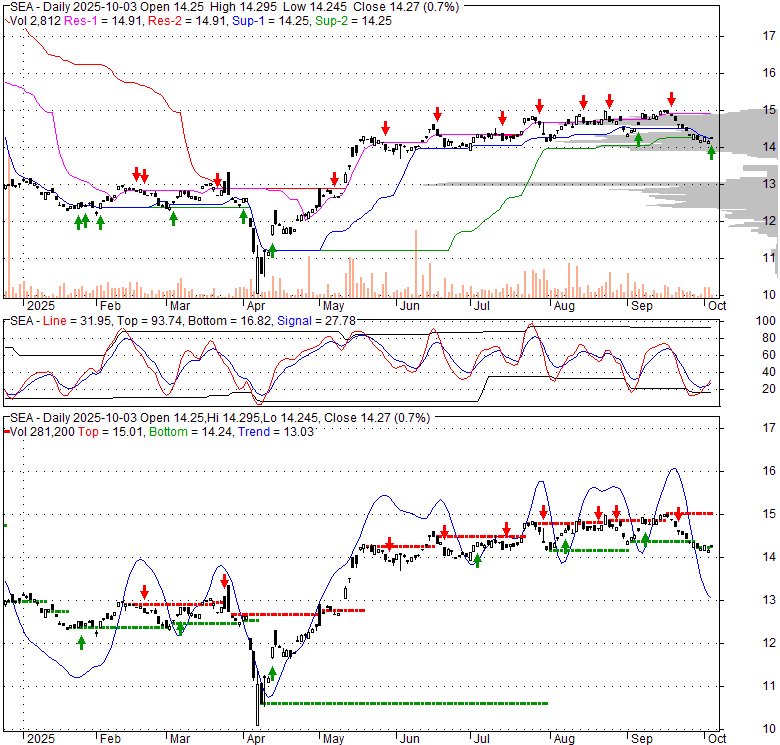
Task: Select the Trend = 13.03 label
Action: (276, 432)
